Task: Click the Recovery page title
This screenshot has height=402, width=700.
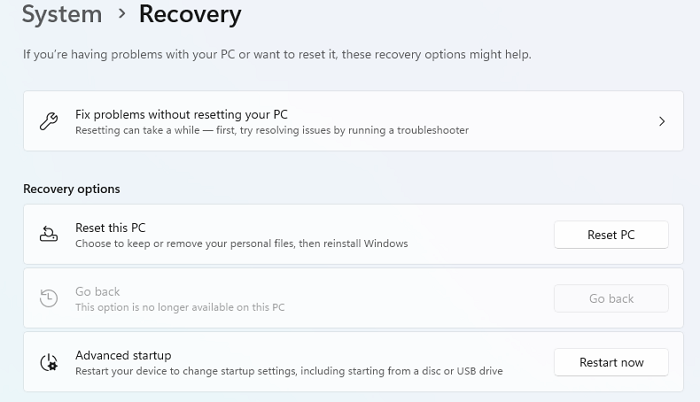Action: (190, 15)
